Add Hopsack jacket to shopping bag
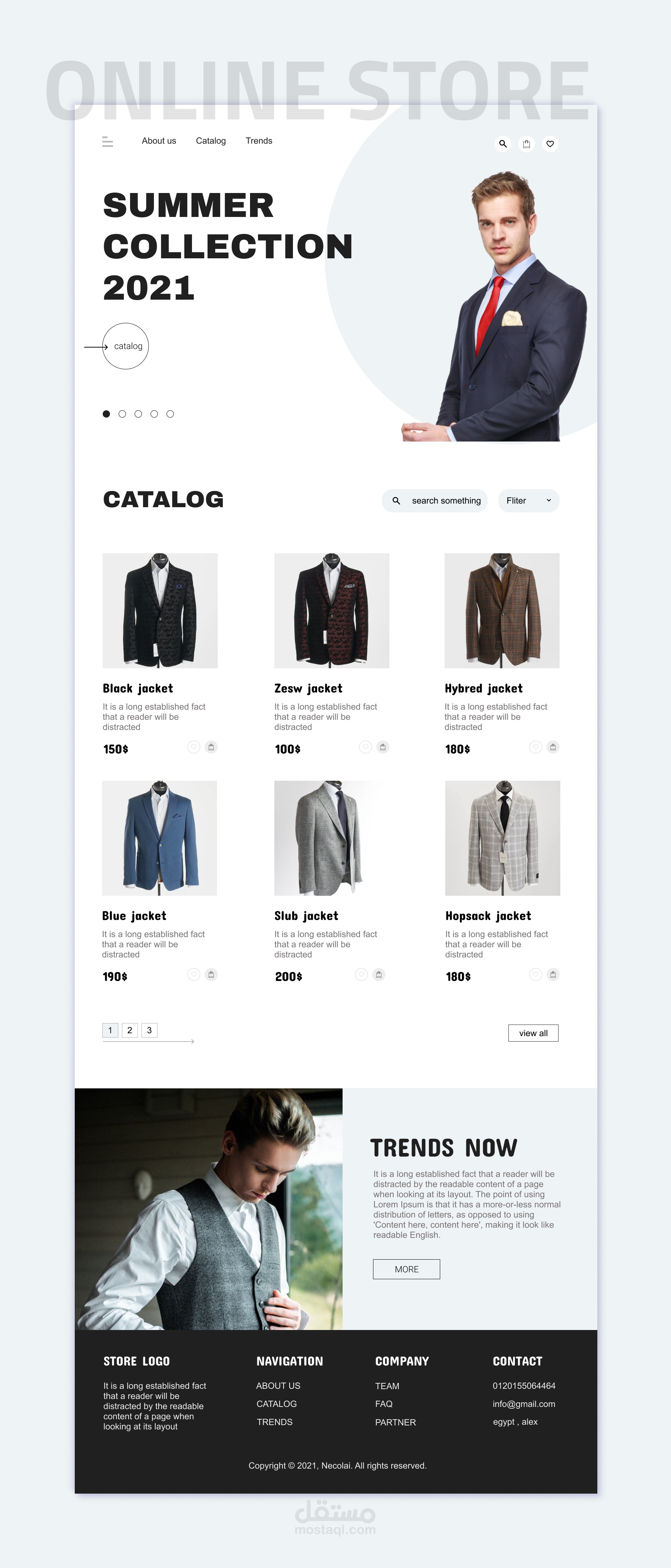 (553, 974)
